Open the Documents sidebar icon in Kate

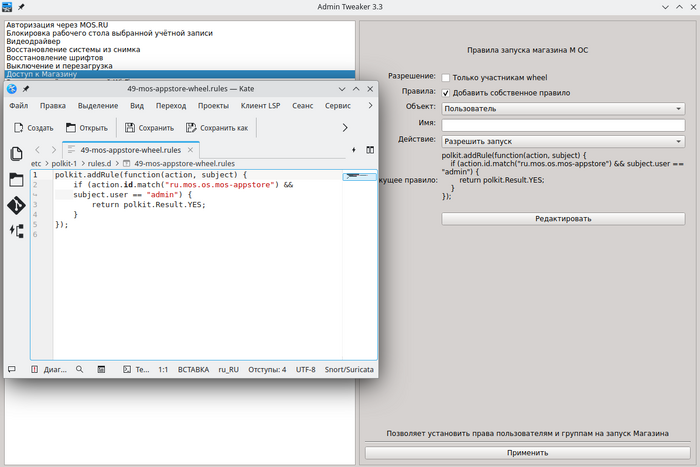tap(16, 154)
